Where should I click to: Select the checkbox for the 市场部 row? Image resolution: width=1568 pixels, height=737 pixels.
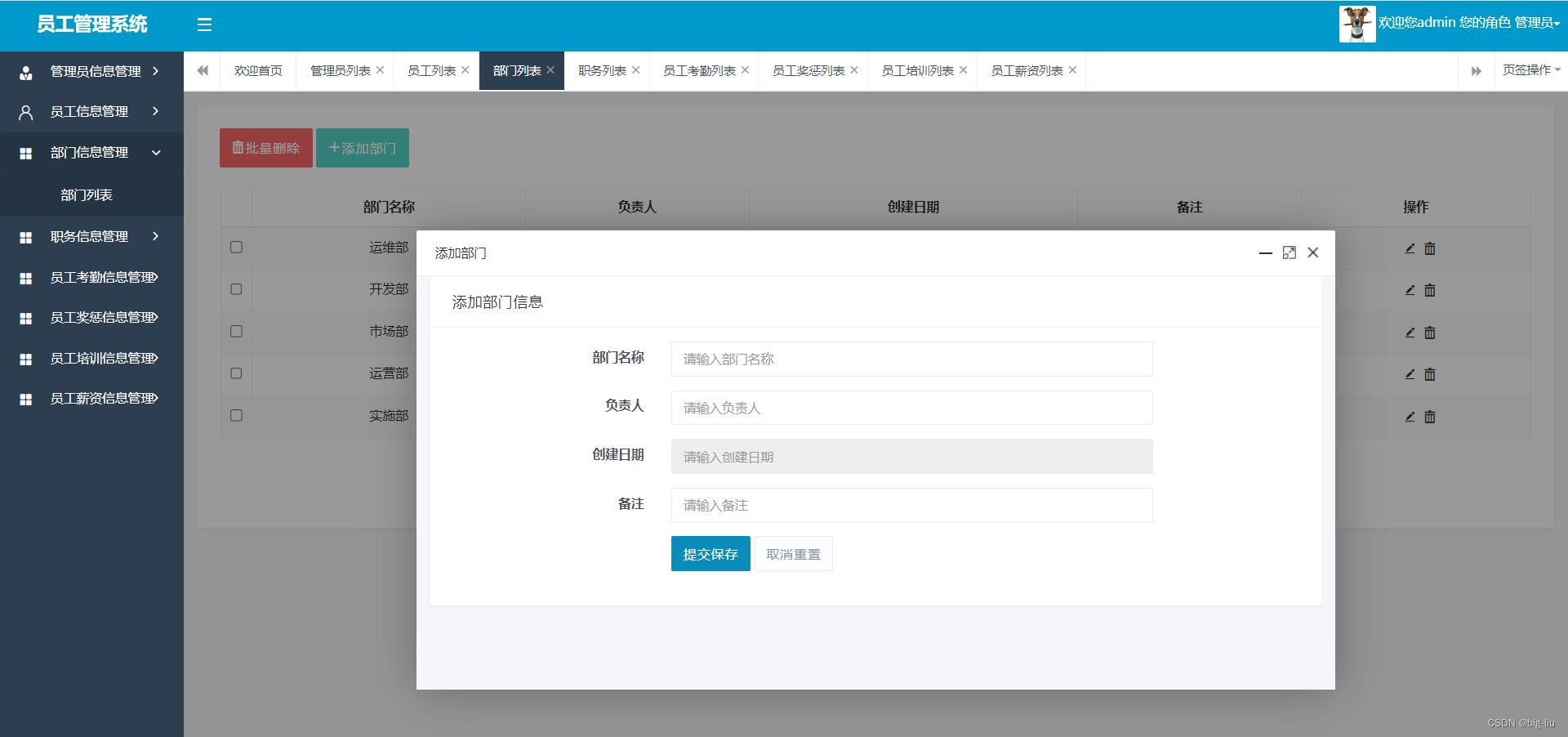coord(236,331)
